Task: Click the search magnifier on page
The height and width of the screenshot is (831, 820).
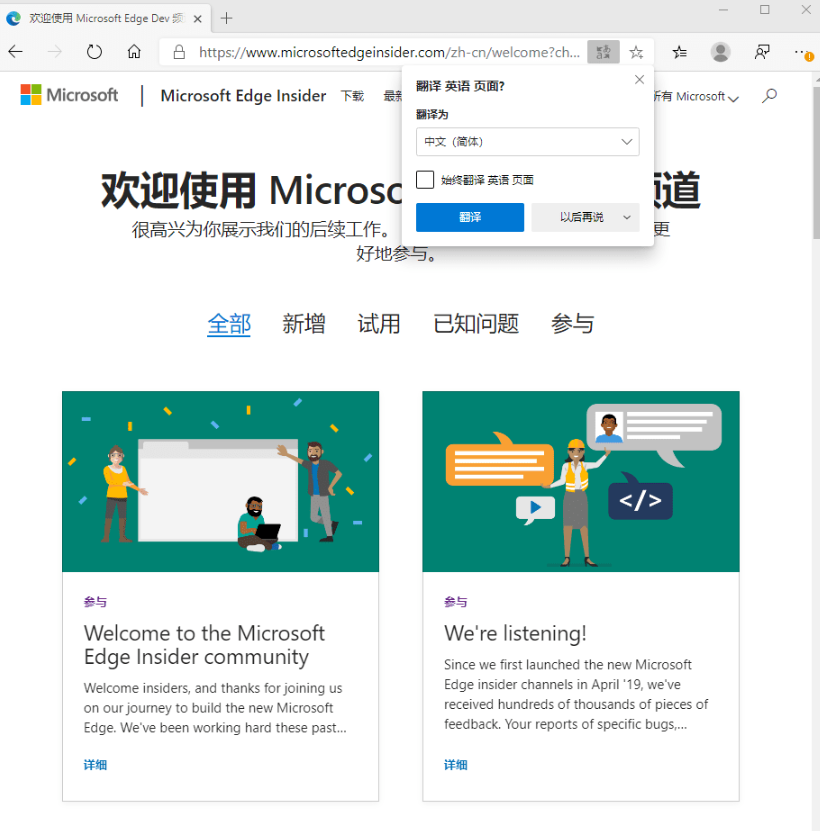Action: pos(769,96)
